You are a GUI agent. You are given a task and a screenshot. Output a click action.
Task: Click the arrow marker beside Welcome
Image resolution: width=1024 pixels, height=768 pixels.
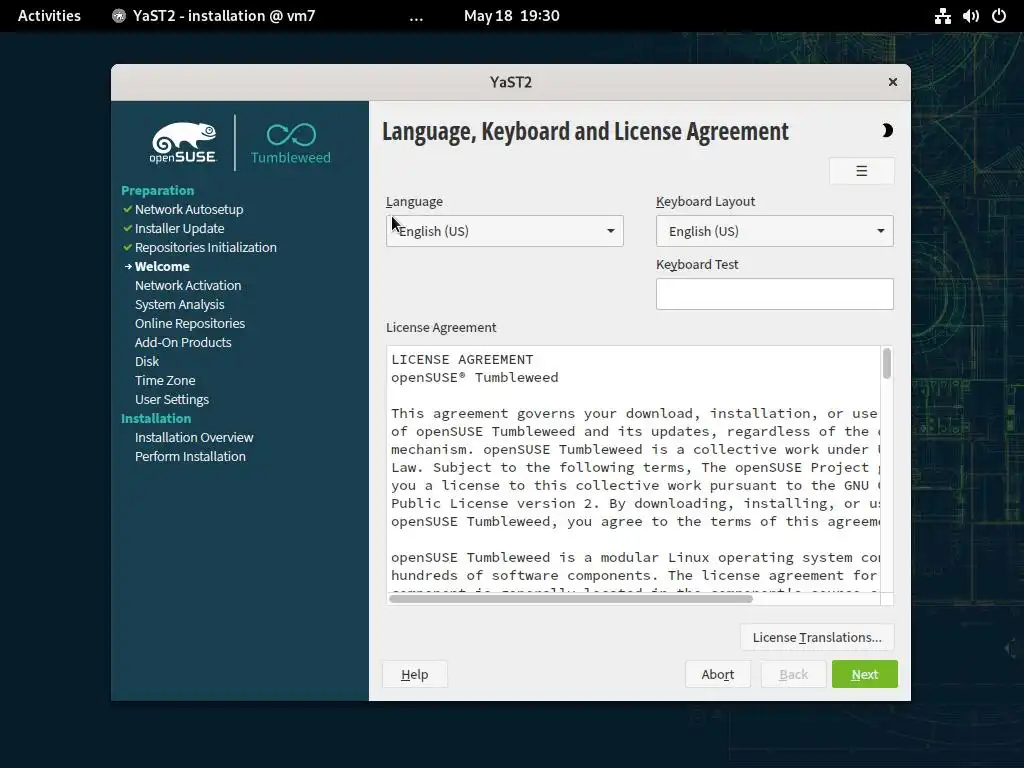point(128,266)
